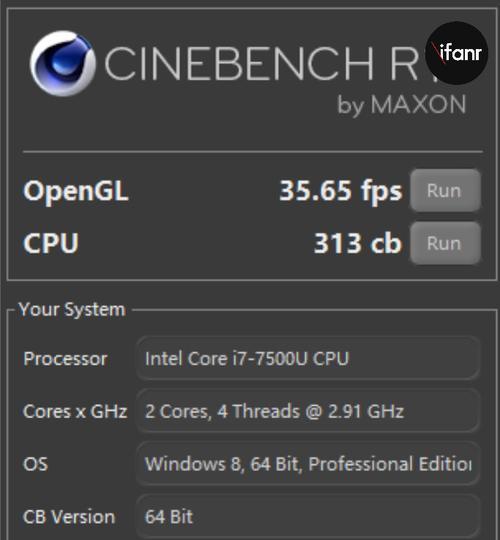Click the 'Your System' group heading
Screen dimensions: 500x540
tap(72, 309)
